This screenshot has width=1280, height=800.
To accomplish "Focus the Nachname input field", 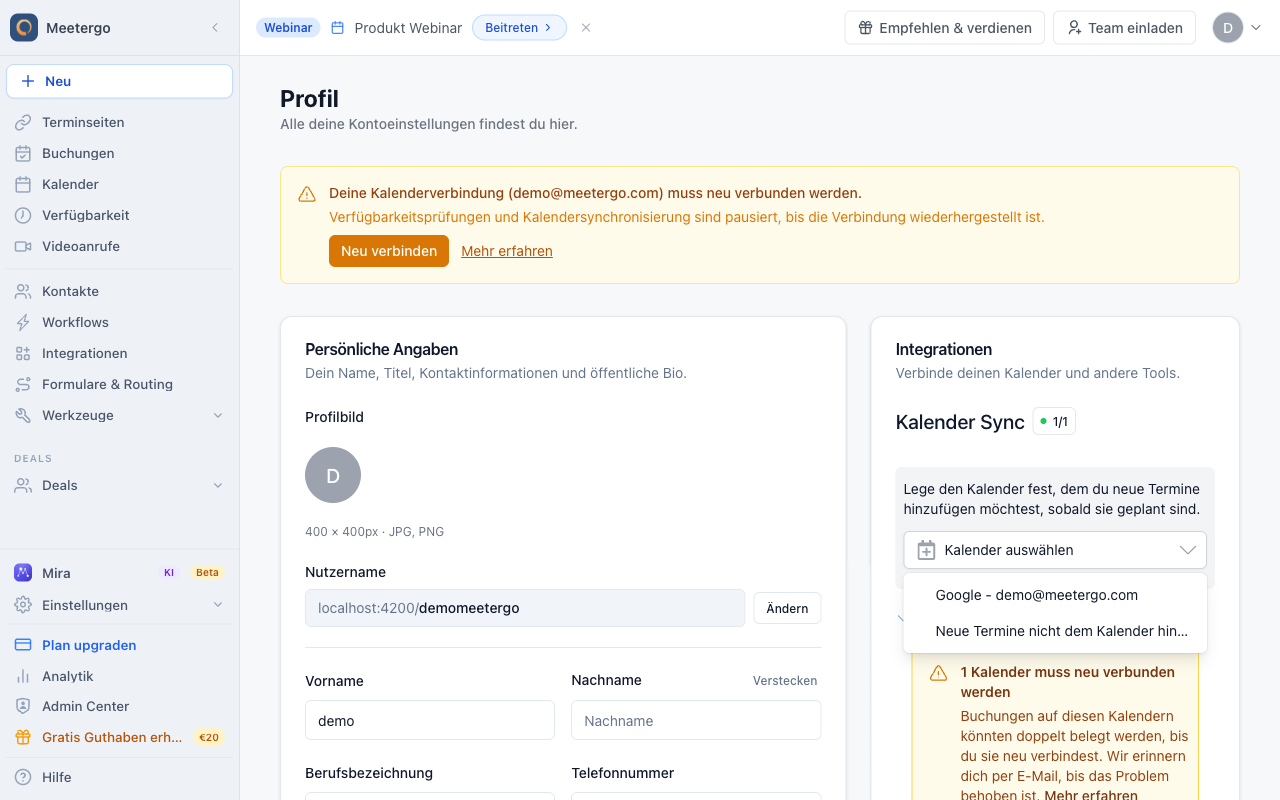I will coord(696,720).
